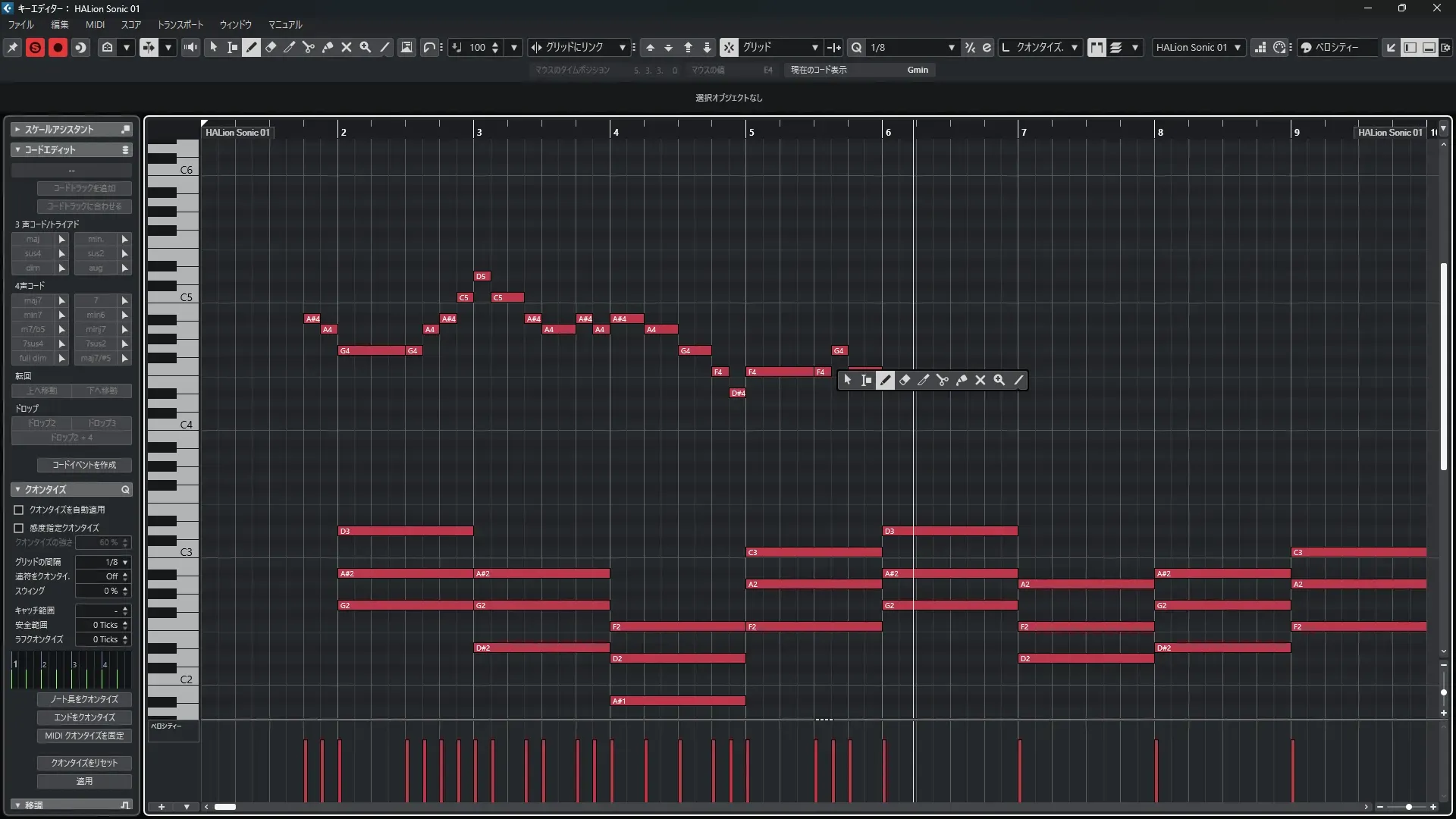Check the 感度指定クオンタイズ checkbox
The width and height of the screenshot is (1456, 819).
point(19,528)
